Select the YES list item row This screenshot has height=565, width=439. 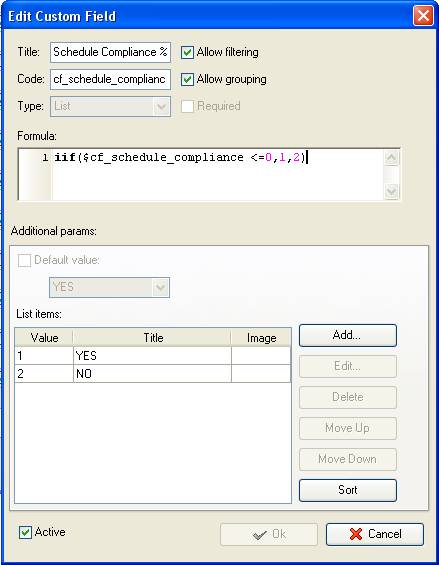[153, 356]
